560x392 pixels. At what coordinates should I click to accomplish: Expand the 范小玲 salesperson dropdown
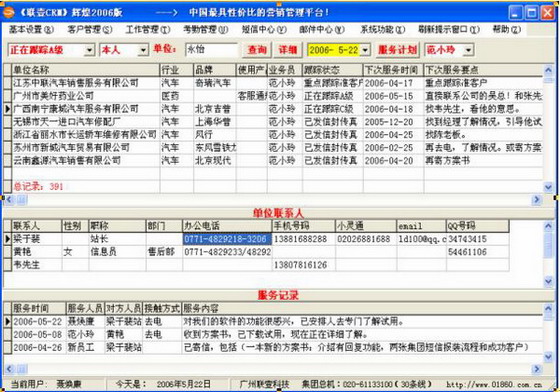click(x=468, y=50)
